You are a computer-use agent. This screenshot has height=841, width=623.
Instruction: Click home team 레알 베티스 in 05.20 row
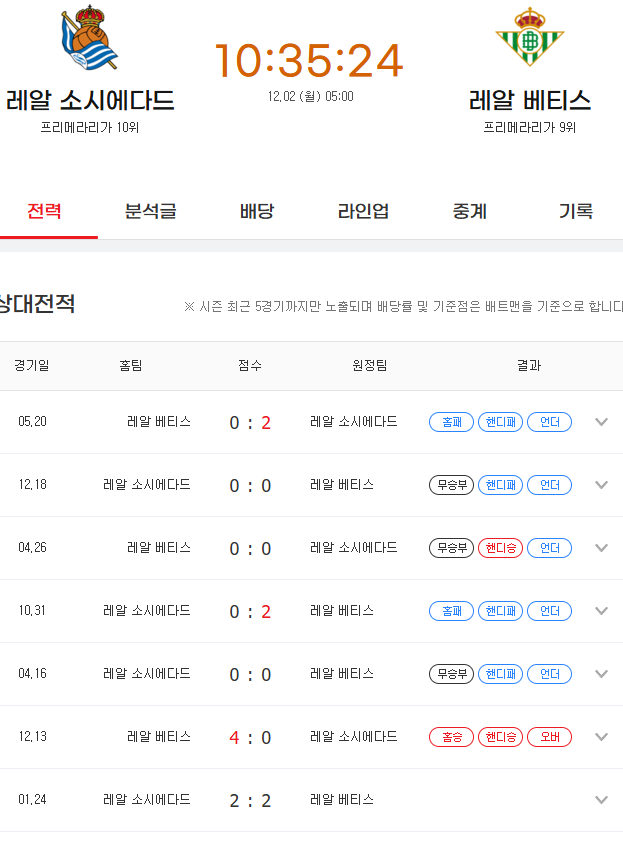159,422
